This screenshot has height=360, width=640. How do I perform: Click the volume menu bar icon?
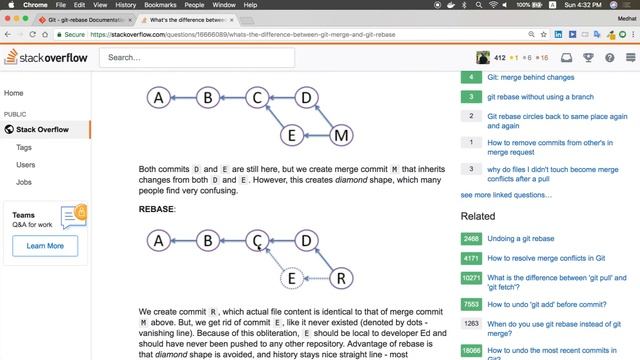(505, 5)
